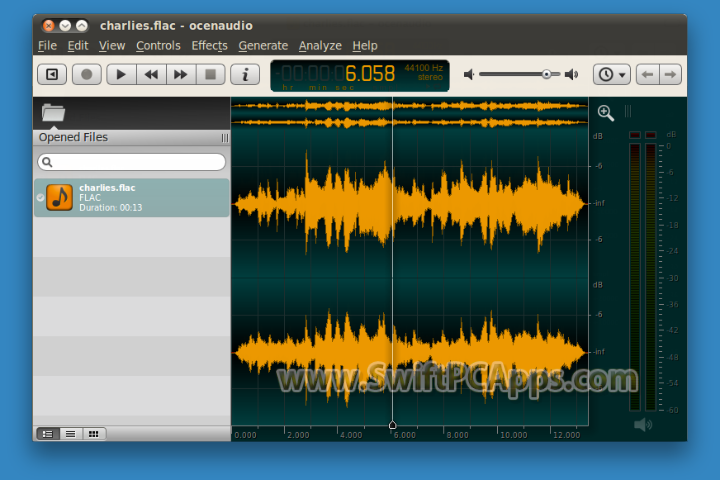
Task: Focus the opened files search field
Action: click(131, 162)
